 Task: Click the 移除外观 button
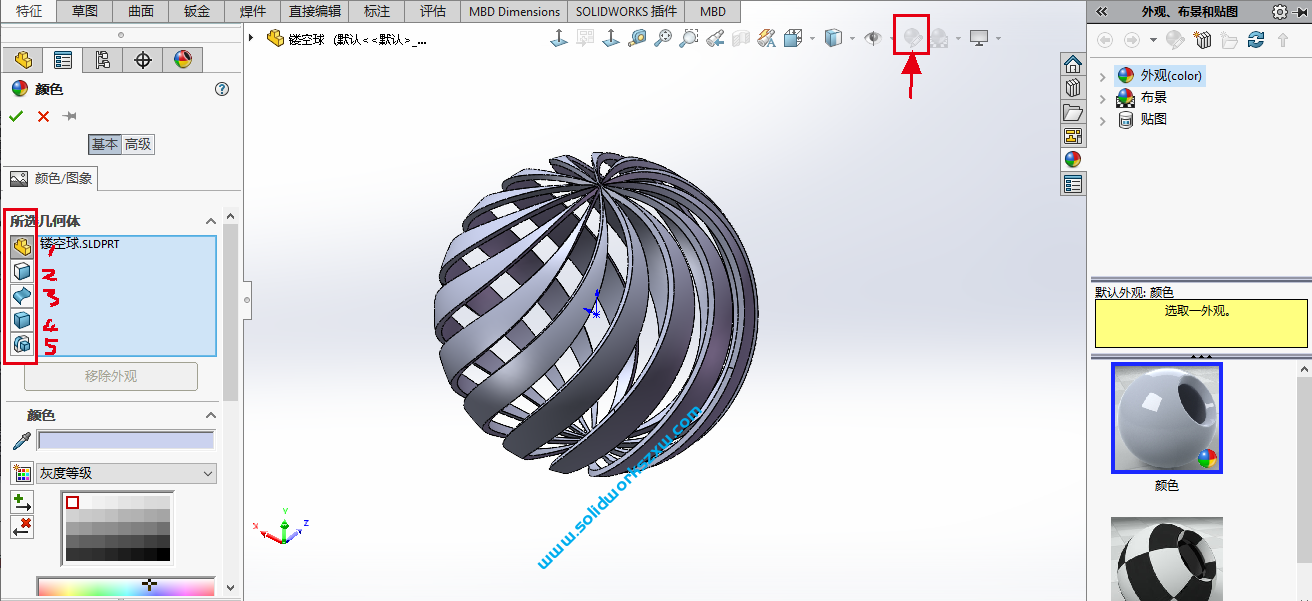tap(110, 376)
